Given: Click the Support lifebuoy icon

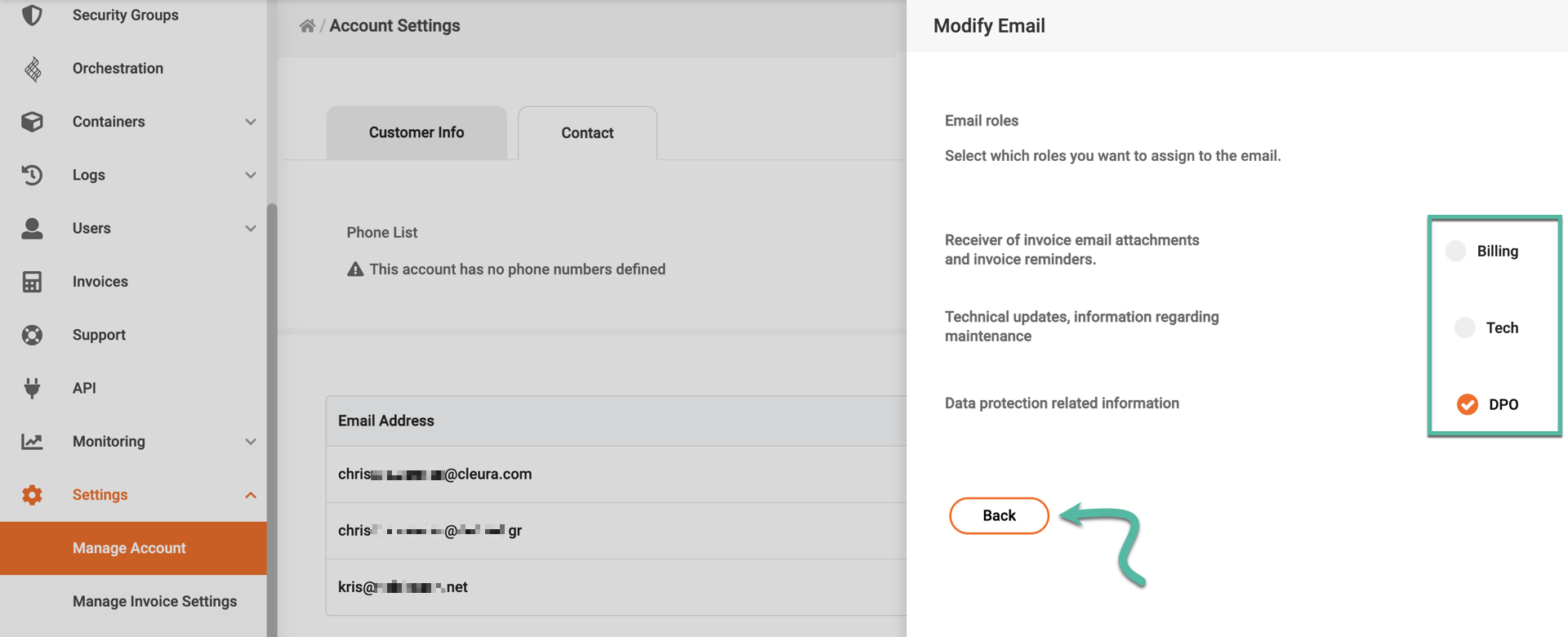Looking at the screenshot, I should tap(32, 335).
